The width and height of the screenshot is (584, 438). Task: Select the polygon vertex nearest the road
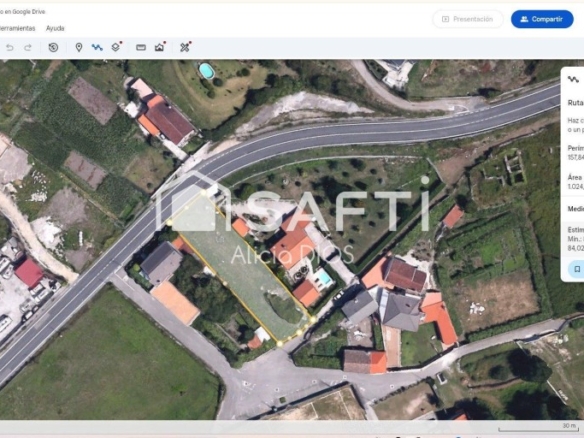pyautogui.click(x=169, y=223)
